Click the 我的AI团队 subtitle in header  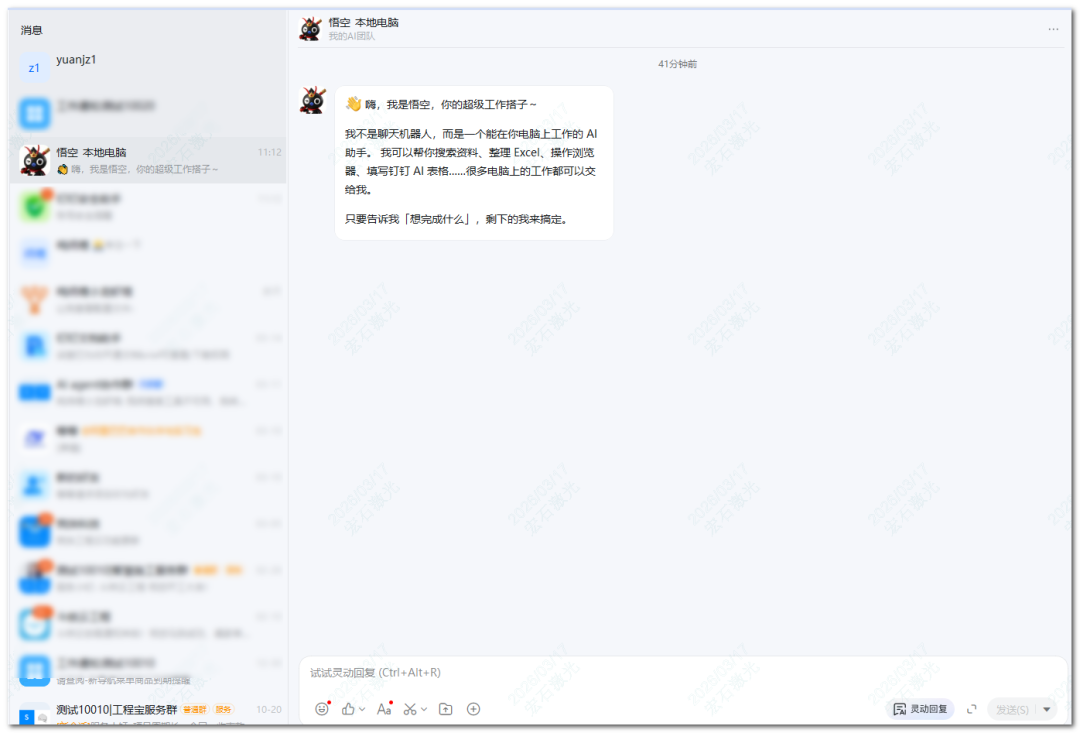351,36
